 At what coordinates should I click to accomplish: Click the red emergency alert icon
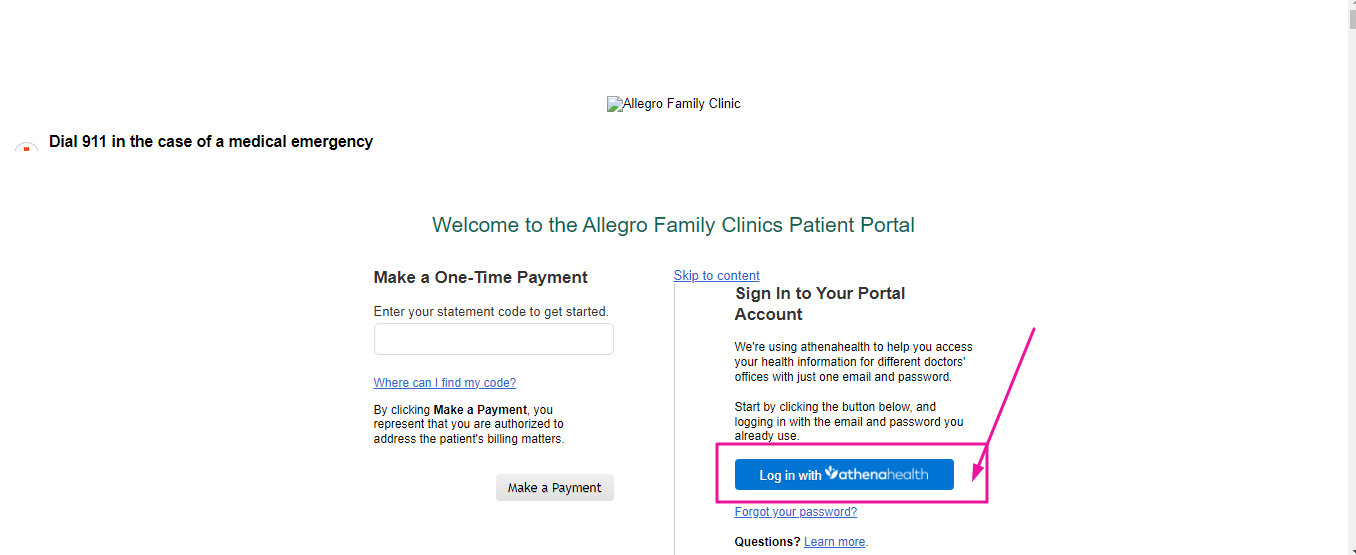[26, 147]
